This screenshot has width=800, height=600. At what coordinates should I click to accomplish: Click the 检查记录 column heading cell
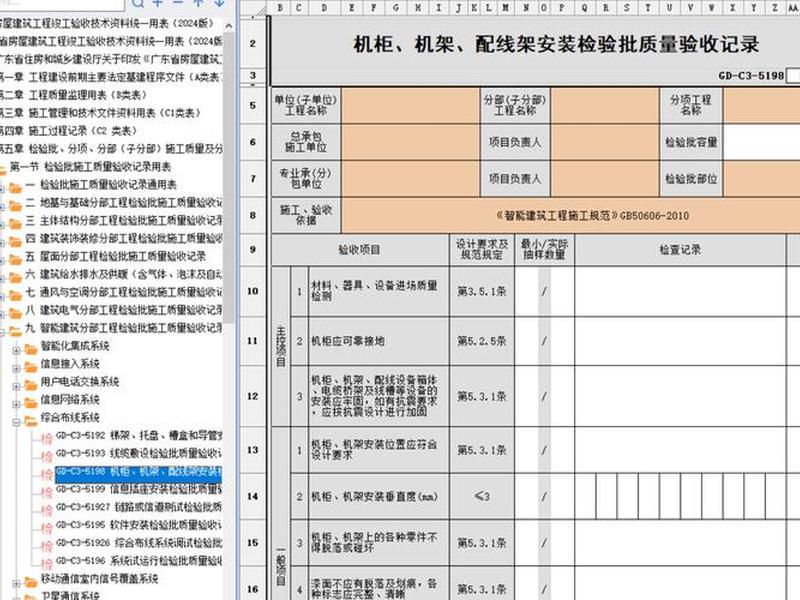[x=680, y=249]
